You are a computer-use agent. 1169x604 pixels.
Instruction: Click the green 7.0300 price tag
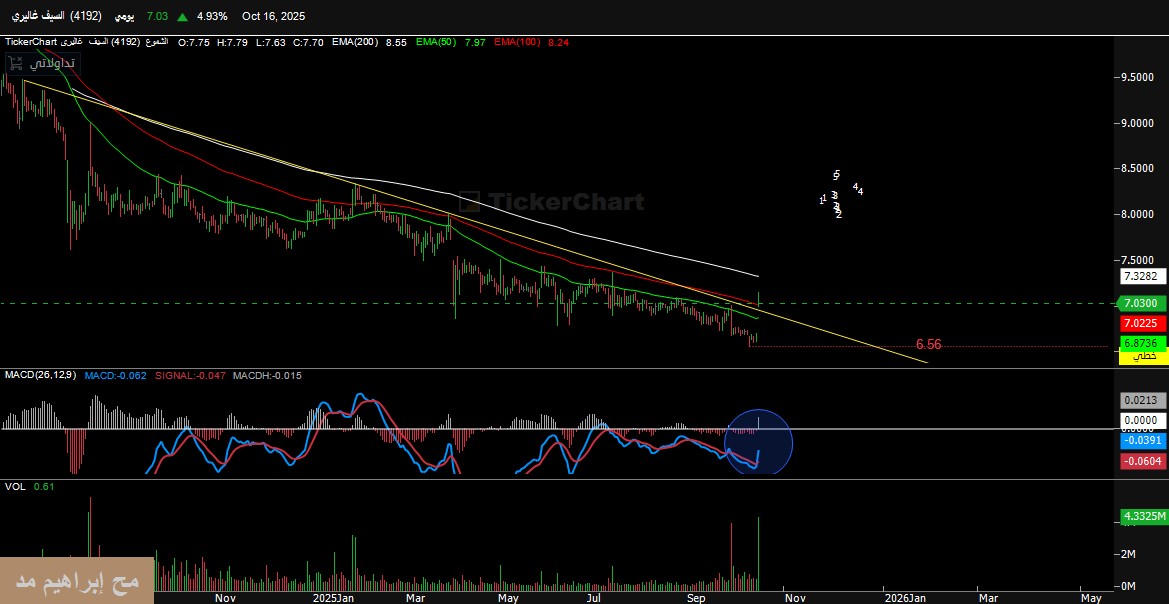(x=1140, y=303)
